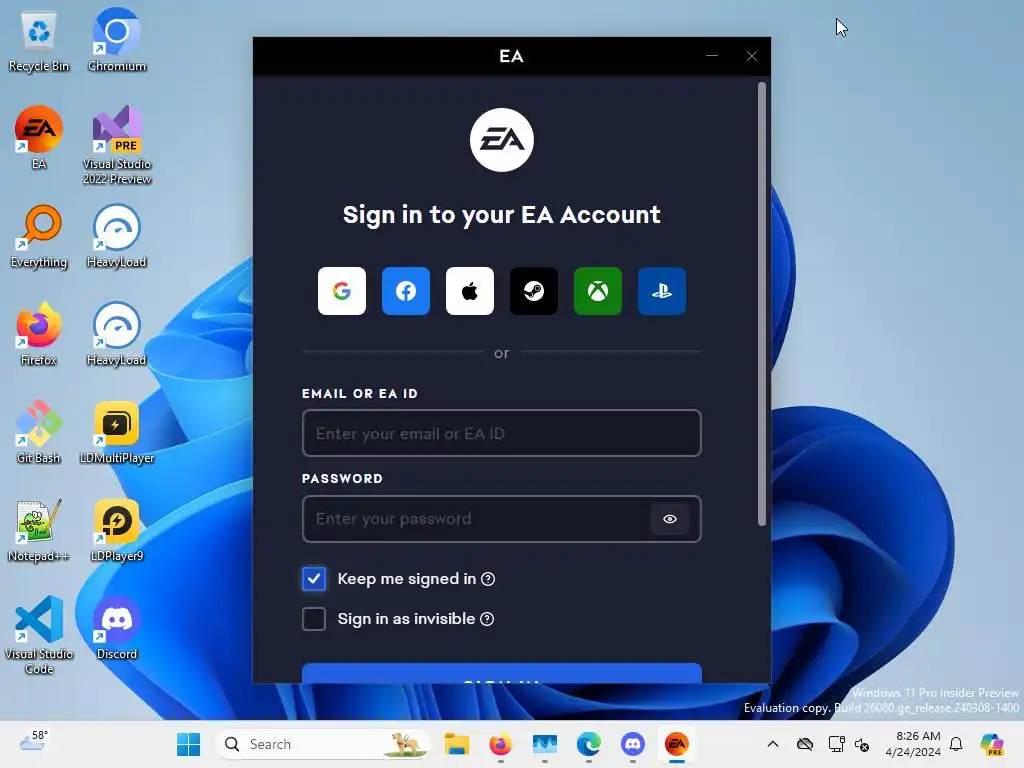The image size is (1024, 768).
Task: Select EA desktop shortcut
Action: pyautogui.click(x=39, y=138)
